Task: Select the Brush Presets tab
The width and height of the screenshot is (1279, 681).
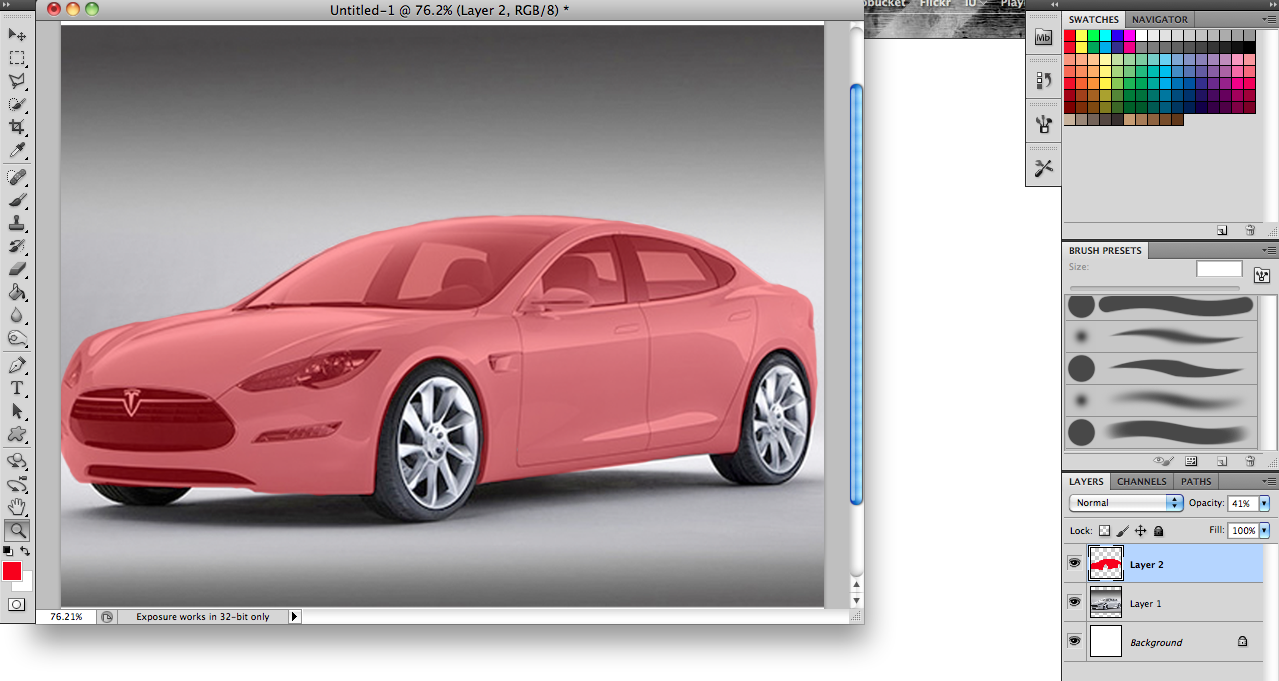Action: 1105,250
